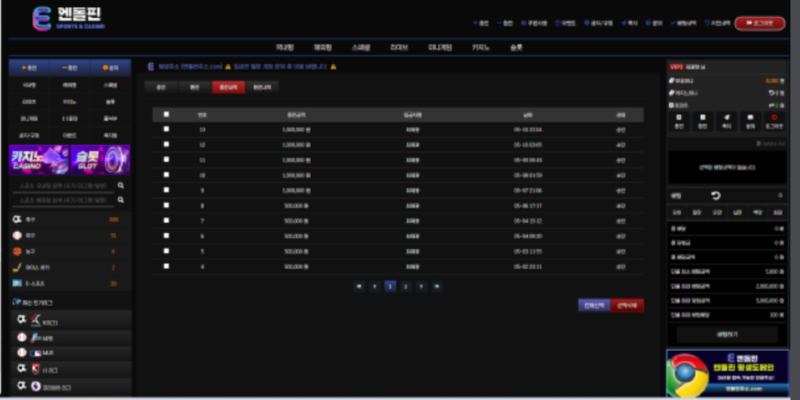Select the baseball category icon in sidebar
Screen dimensions: 800x400
pos(17,235)
